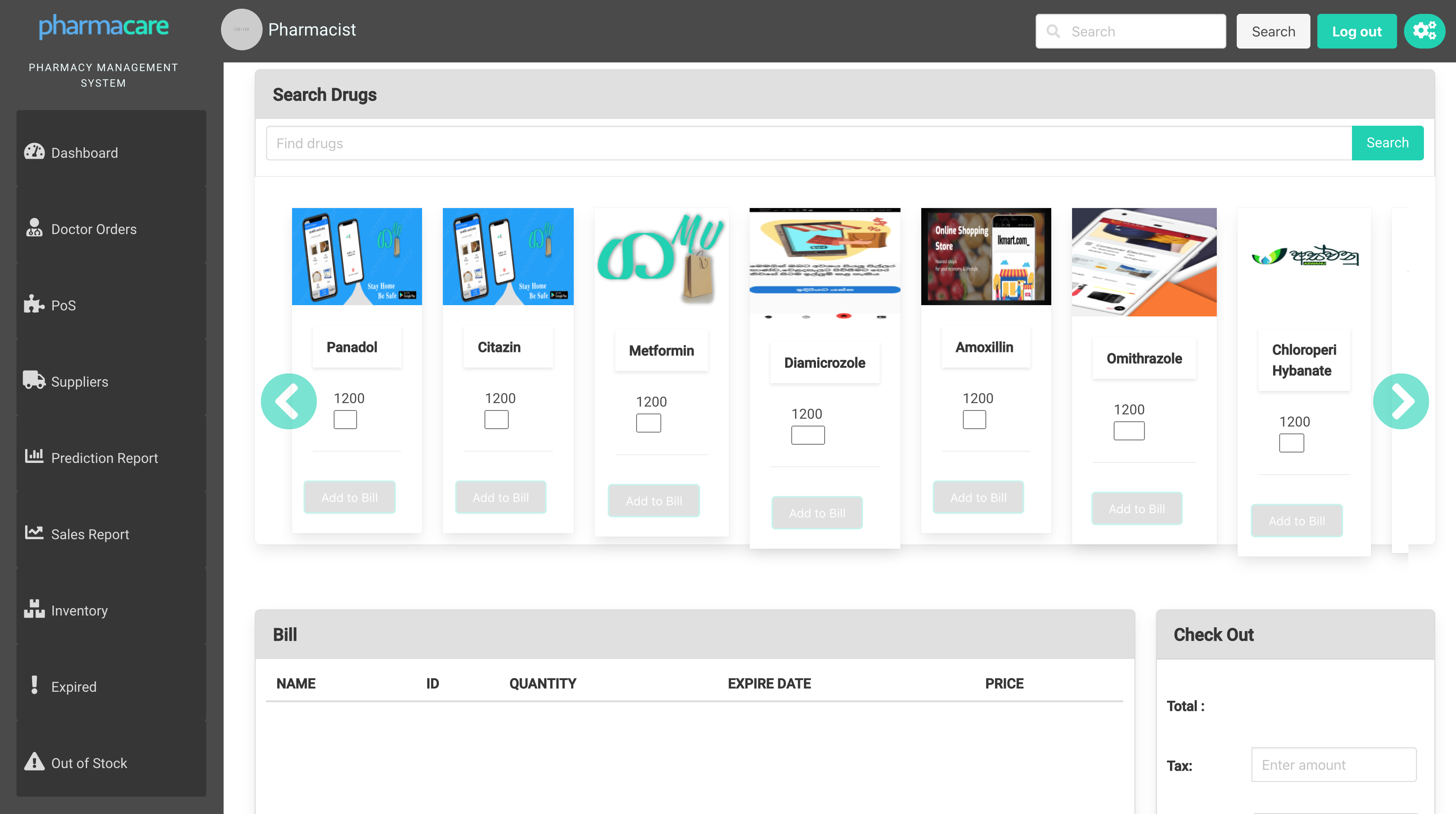Click Add to Bill under Citazin
Viewport: 1456px width, 814px height.
[500, 498]
